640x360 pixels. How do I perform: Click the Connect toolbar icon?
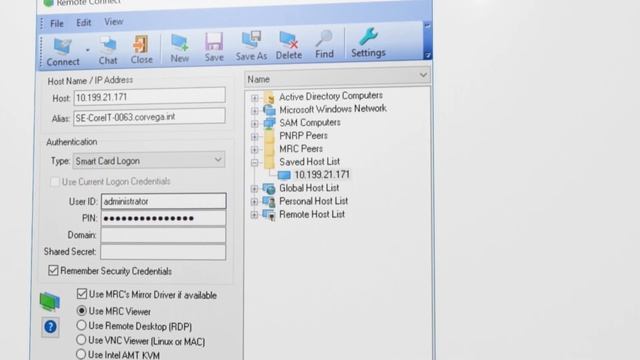pos(63,52)
